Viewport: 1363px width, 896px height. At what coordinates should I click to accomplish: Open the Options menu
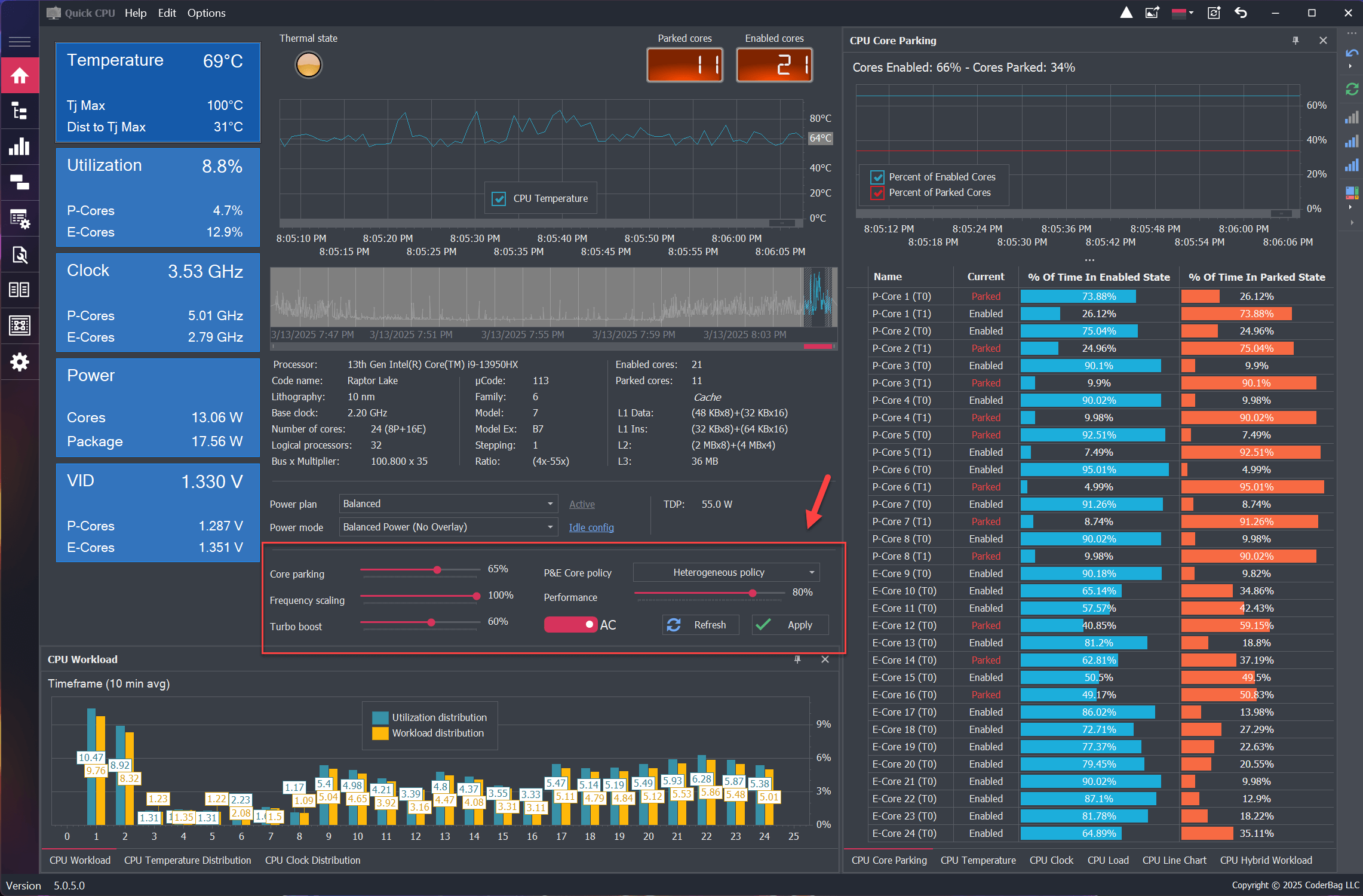[x=207, y=13]
